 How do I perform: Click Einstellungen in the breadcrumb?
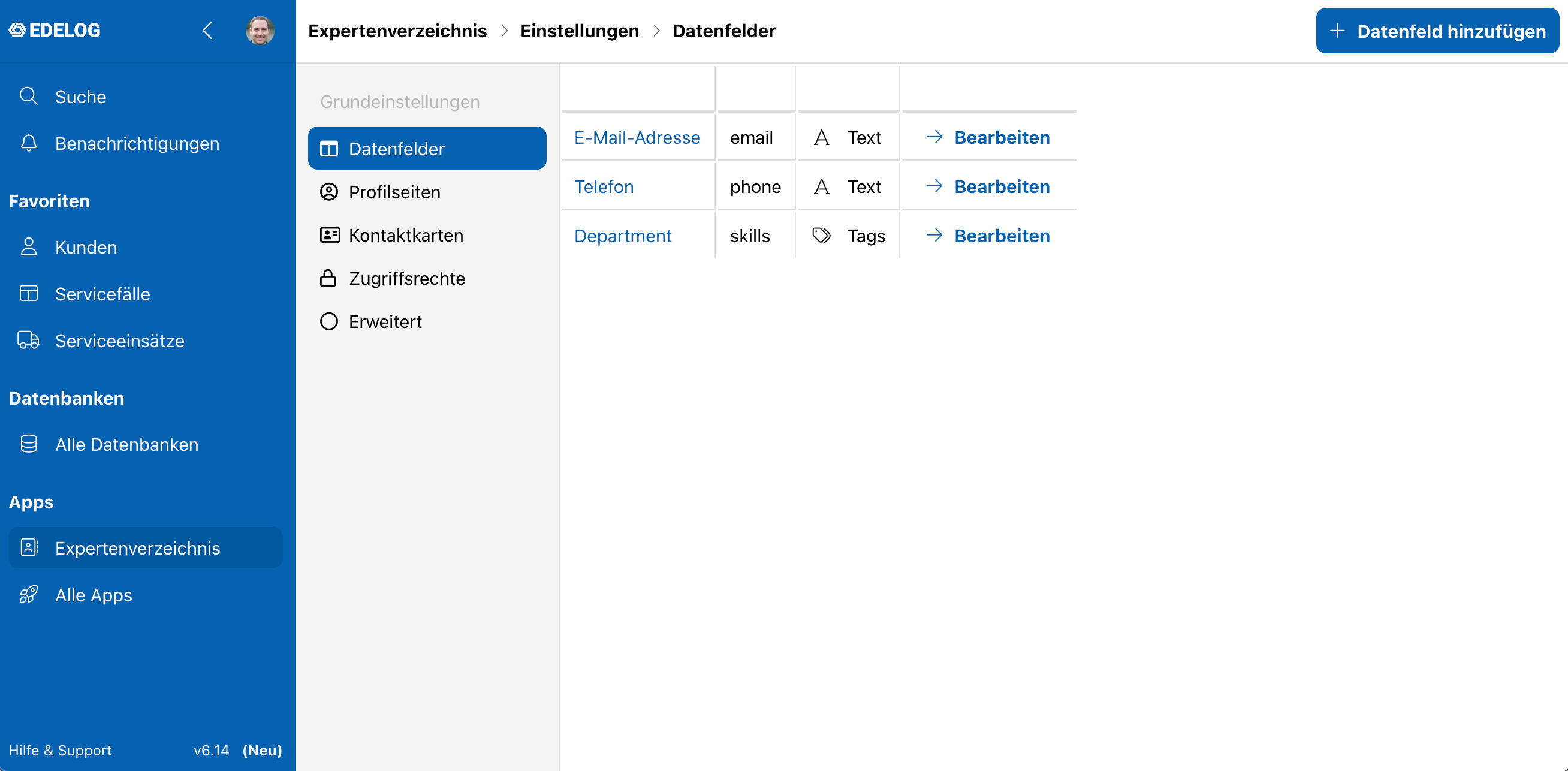pos(580,31)
